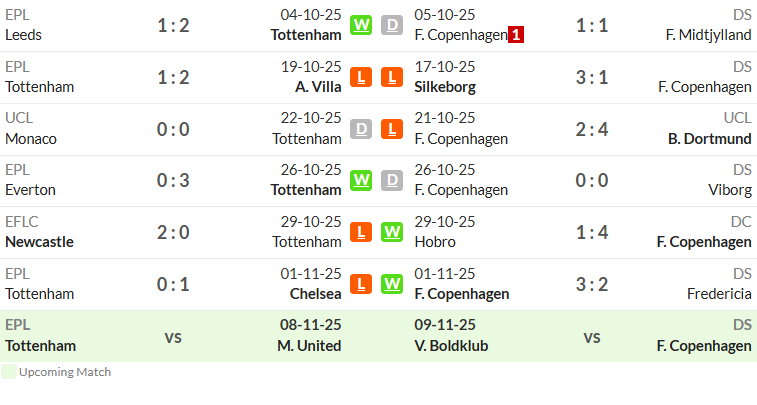Select upcoming match M. United
Image resolution: width=757 pixels, height=405 pixels.
pyautogui.click(x=309, y=346)
